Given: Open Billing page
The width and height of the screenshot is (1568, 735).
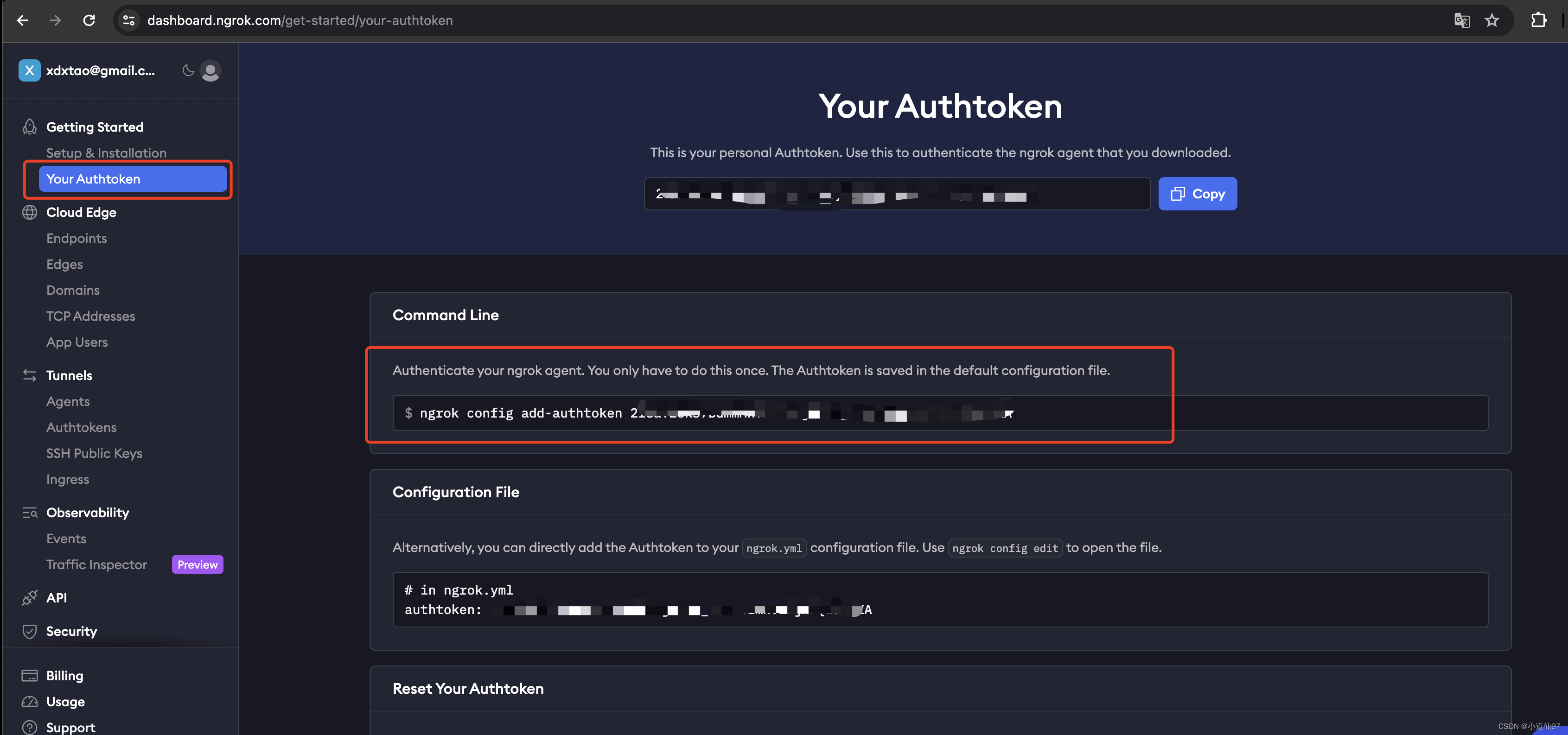Looking at the screenshot, I should tap(65, 675).
